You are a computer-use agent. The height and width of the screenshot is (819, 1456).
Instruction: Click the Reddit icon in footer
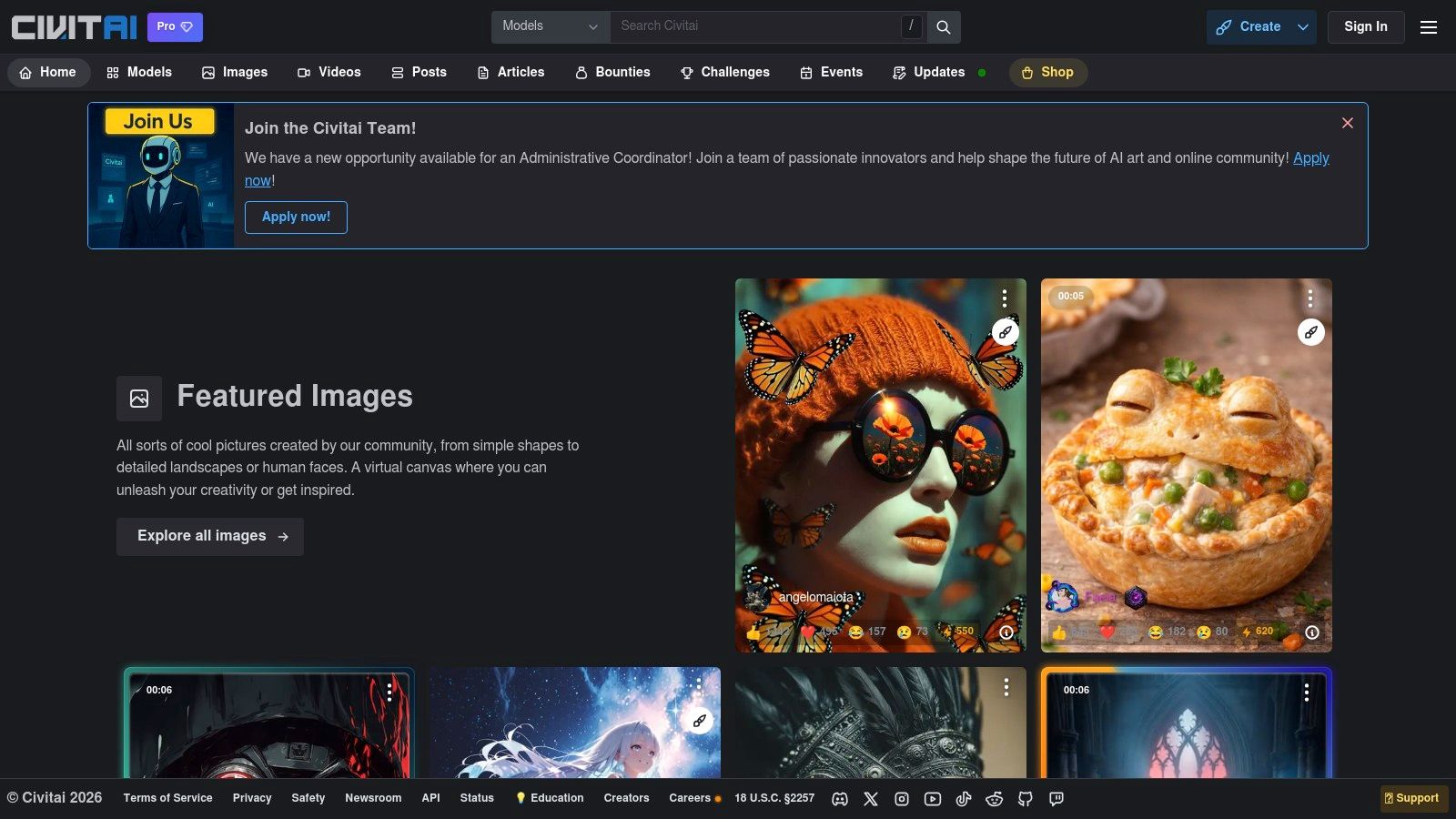(995, 799)
